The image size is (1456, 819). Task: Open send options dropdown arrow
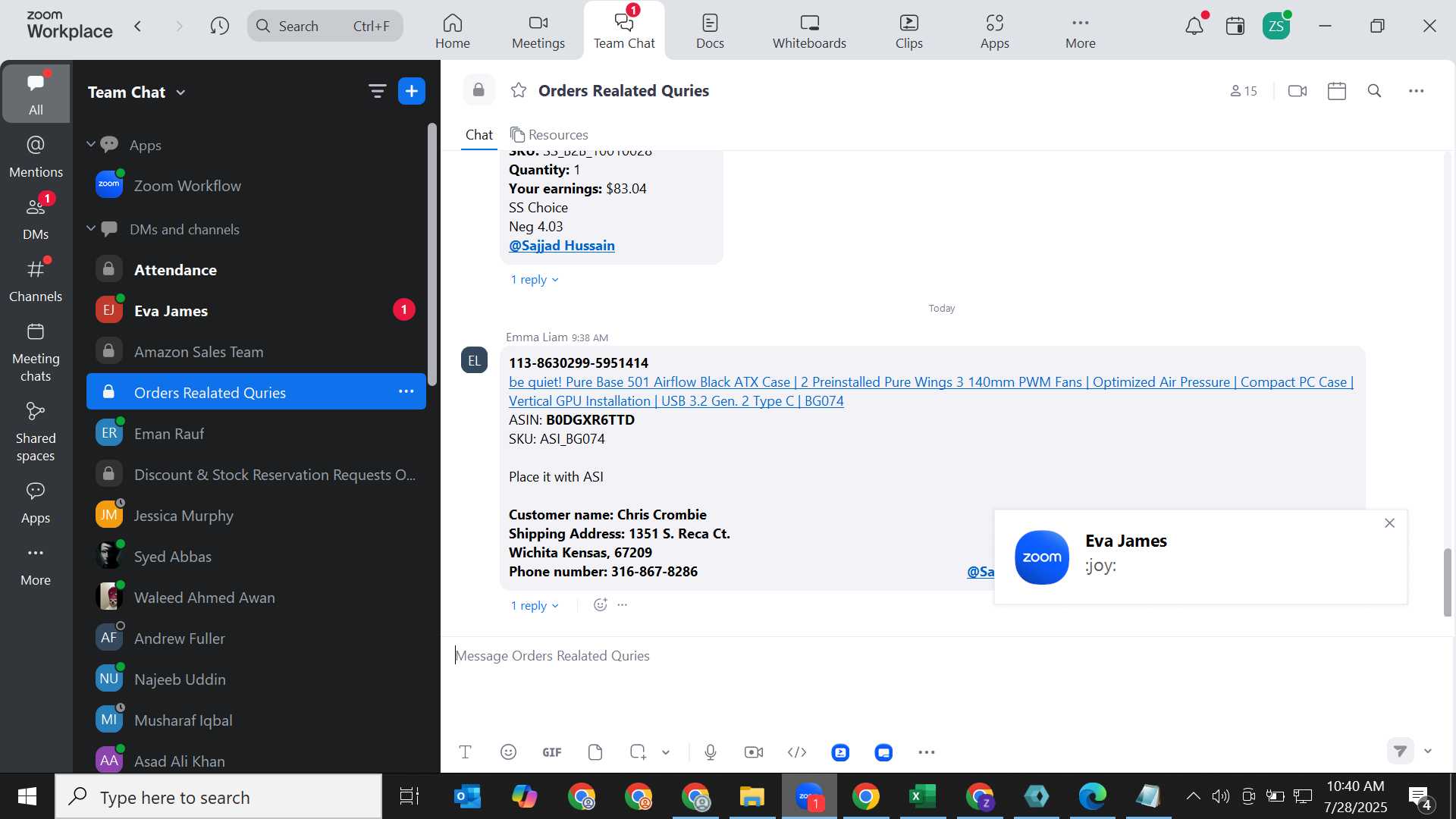tap(1428, 752)
